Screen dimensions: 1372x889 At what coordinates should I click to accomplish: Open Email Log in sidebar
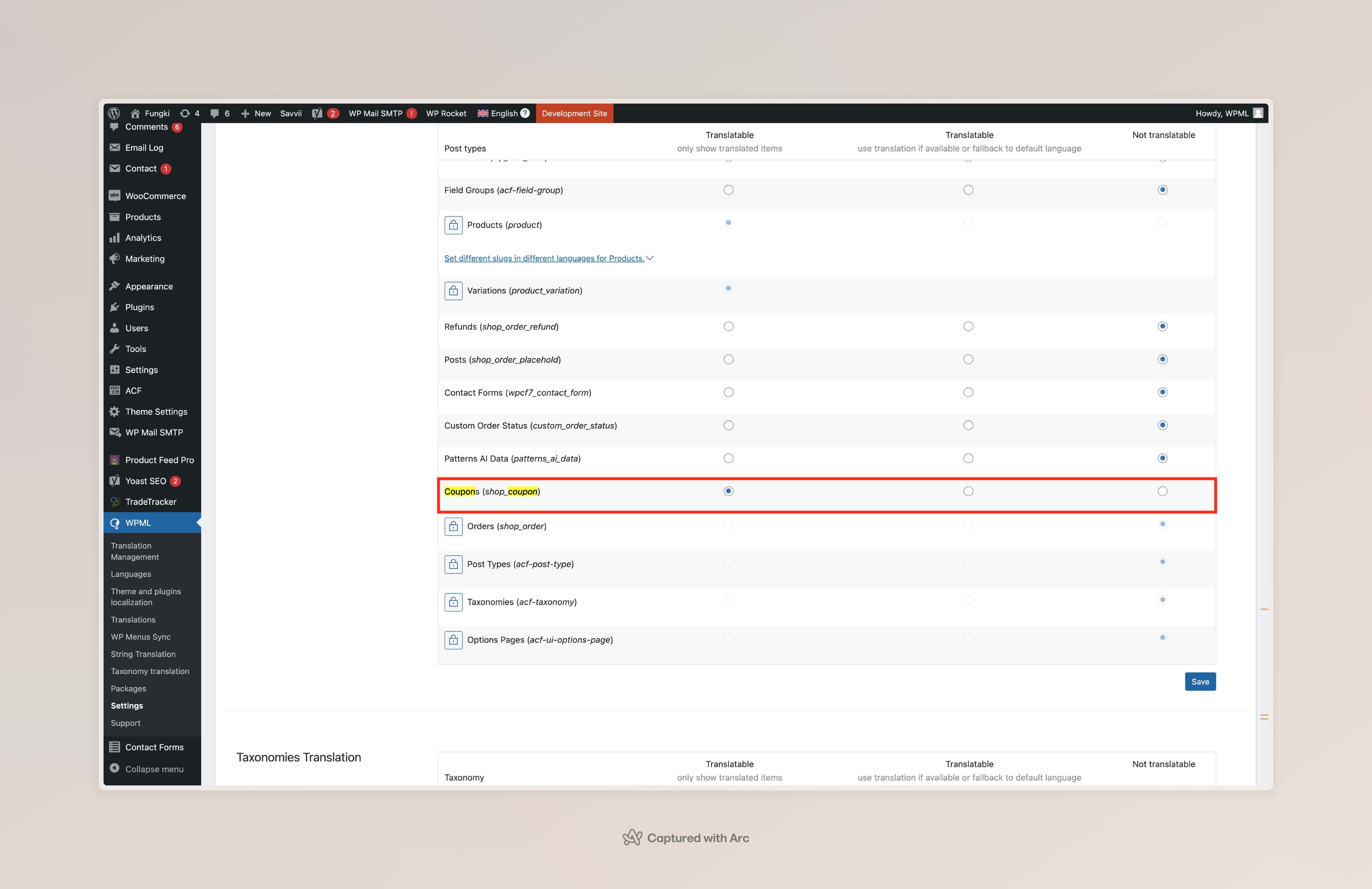(x=152, y=148)
